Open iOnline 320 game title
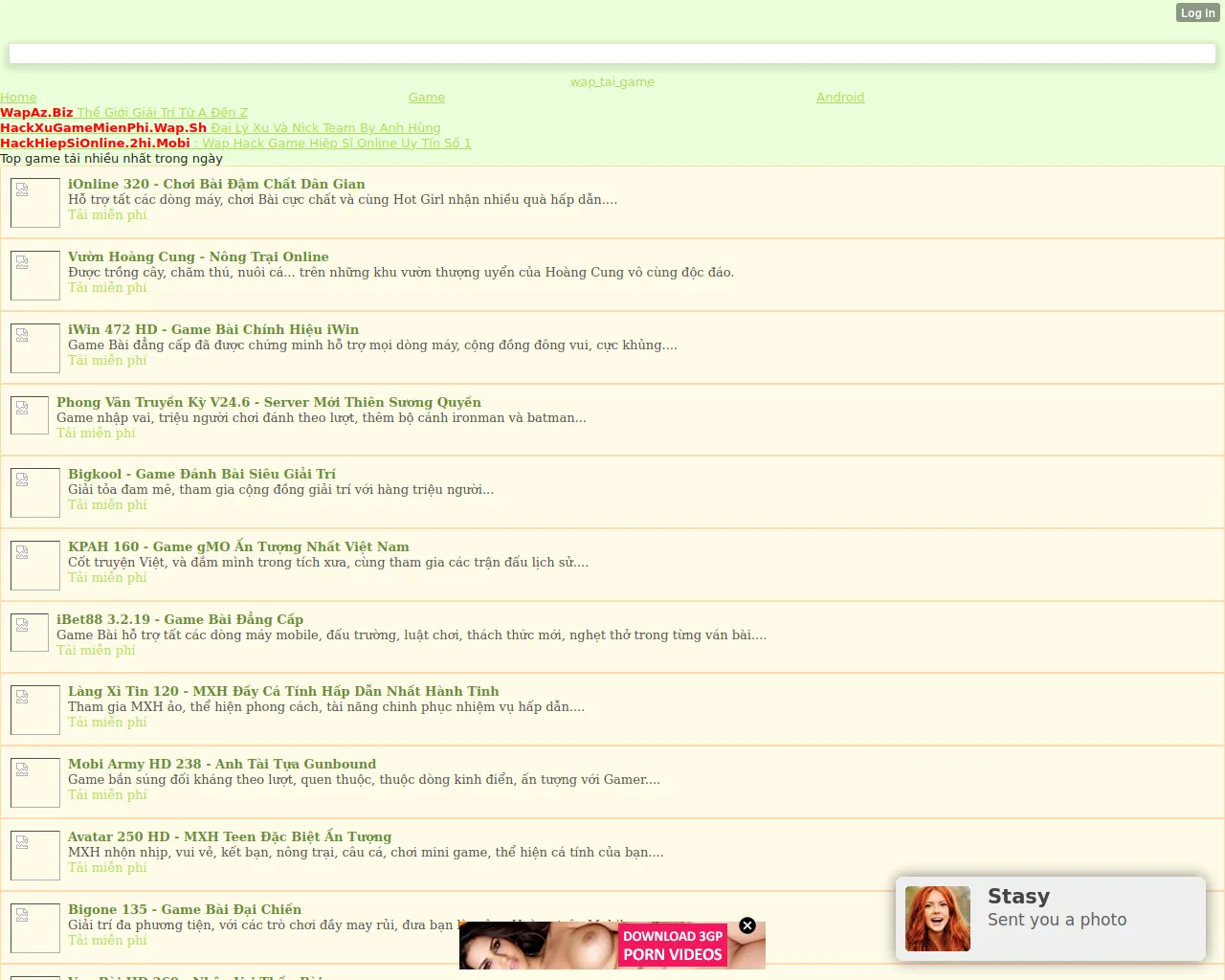This screenshot has width=1225, height=980. click(216, 184)
